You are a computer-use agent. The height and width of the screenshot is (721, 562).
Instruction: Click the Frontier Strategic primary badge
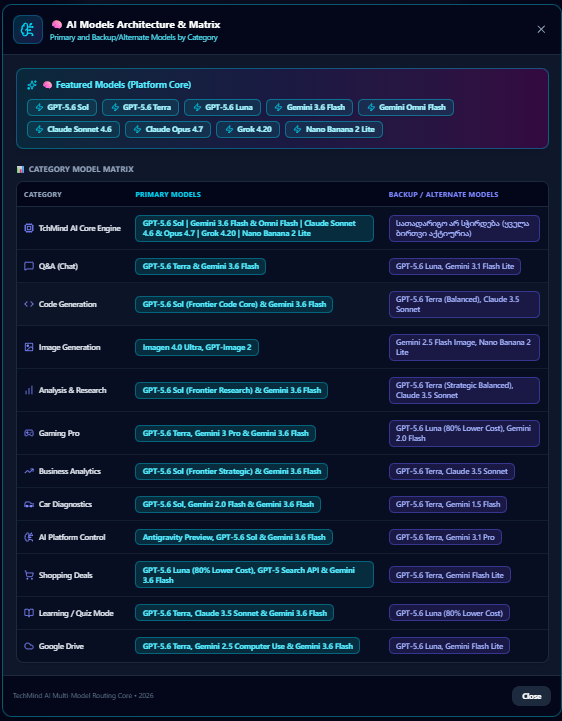click(231, 471)
